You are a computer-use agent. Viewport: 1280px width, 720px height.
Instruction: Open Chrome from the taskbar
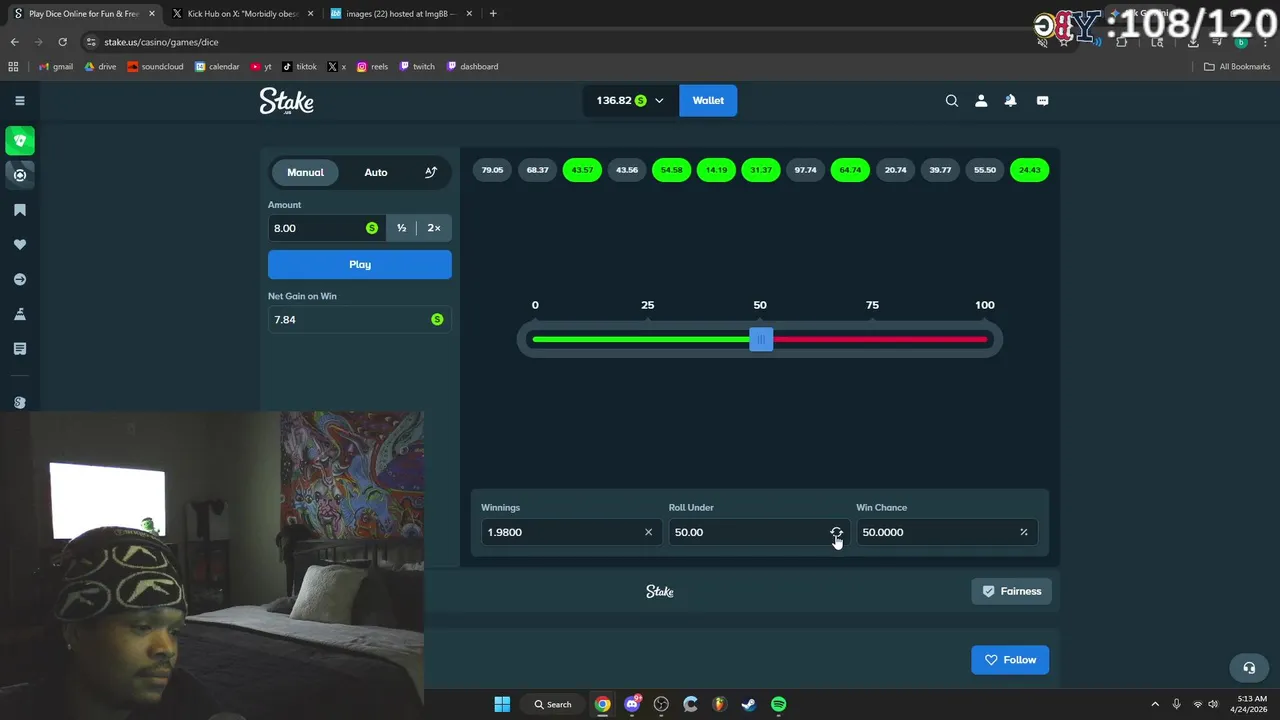coord(602,704)
